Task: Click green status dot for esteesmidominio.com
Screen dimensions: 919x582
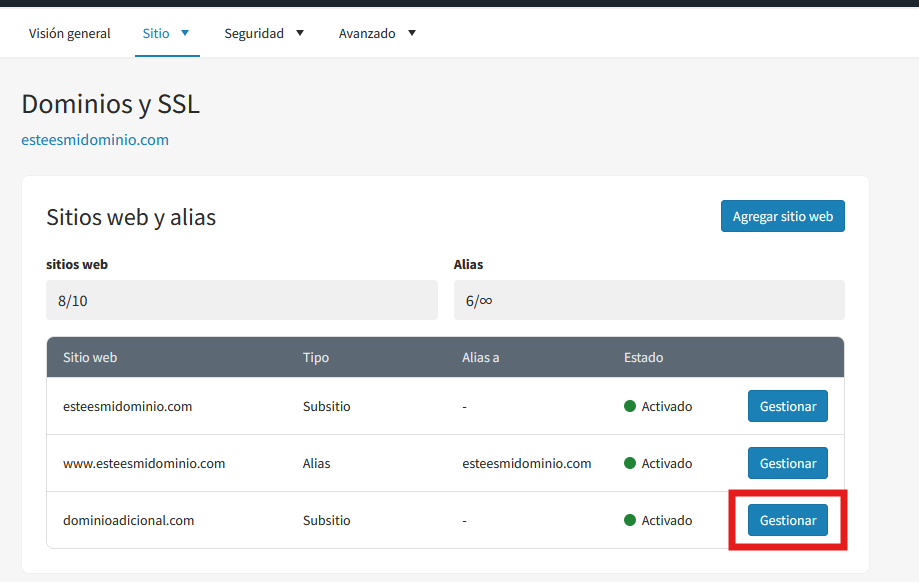Action: (630, 406)
